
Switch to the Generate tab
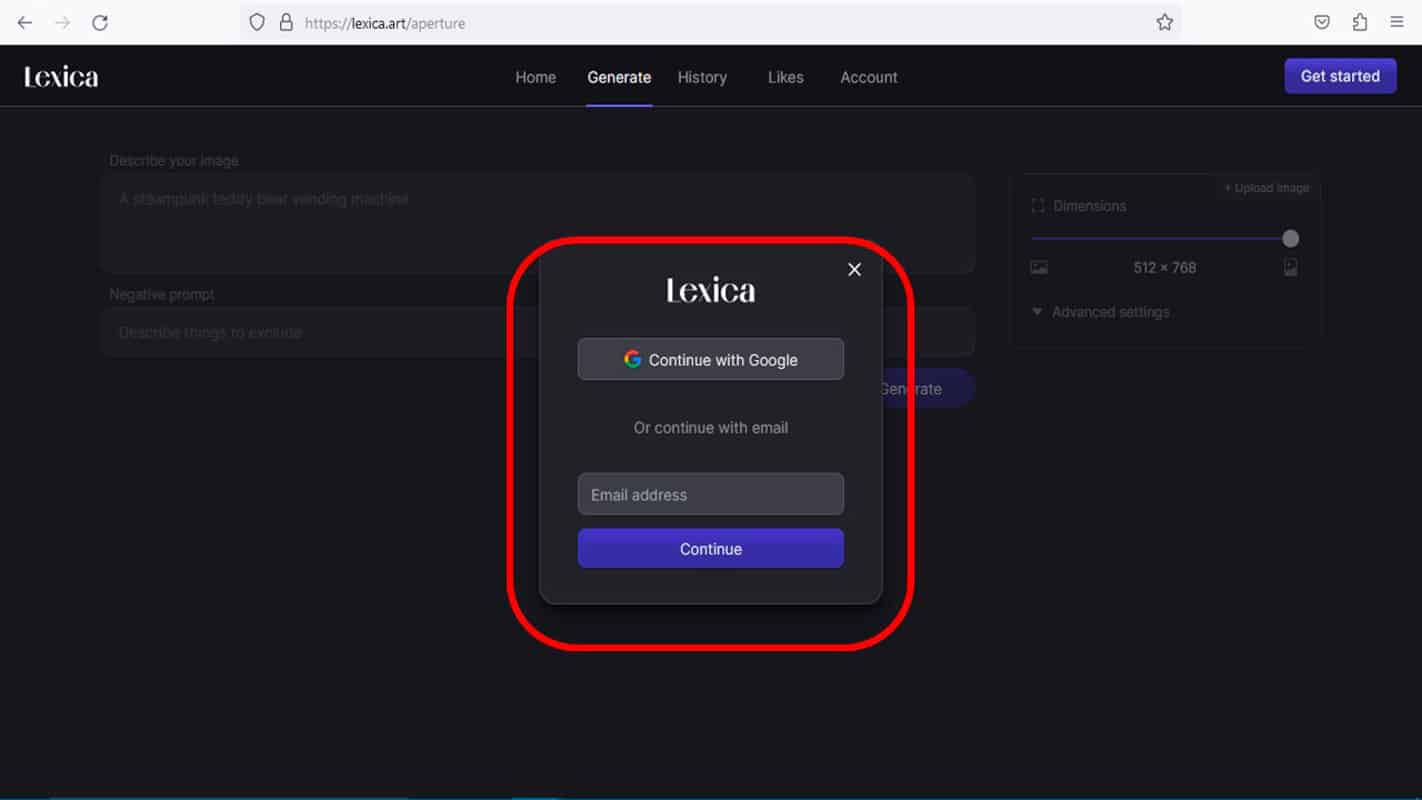pyautogui.click(x=619, y=77)
